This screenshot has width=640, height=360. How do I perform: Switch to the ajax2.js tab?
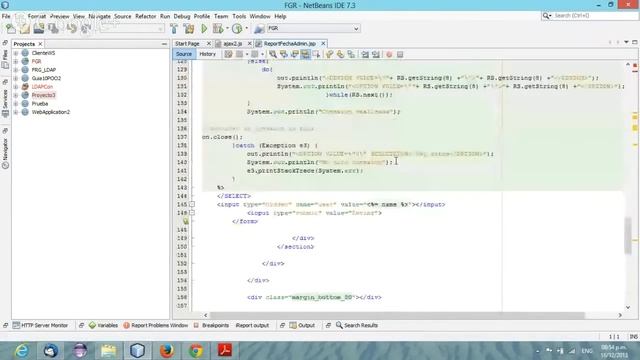(233, 43)
